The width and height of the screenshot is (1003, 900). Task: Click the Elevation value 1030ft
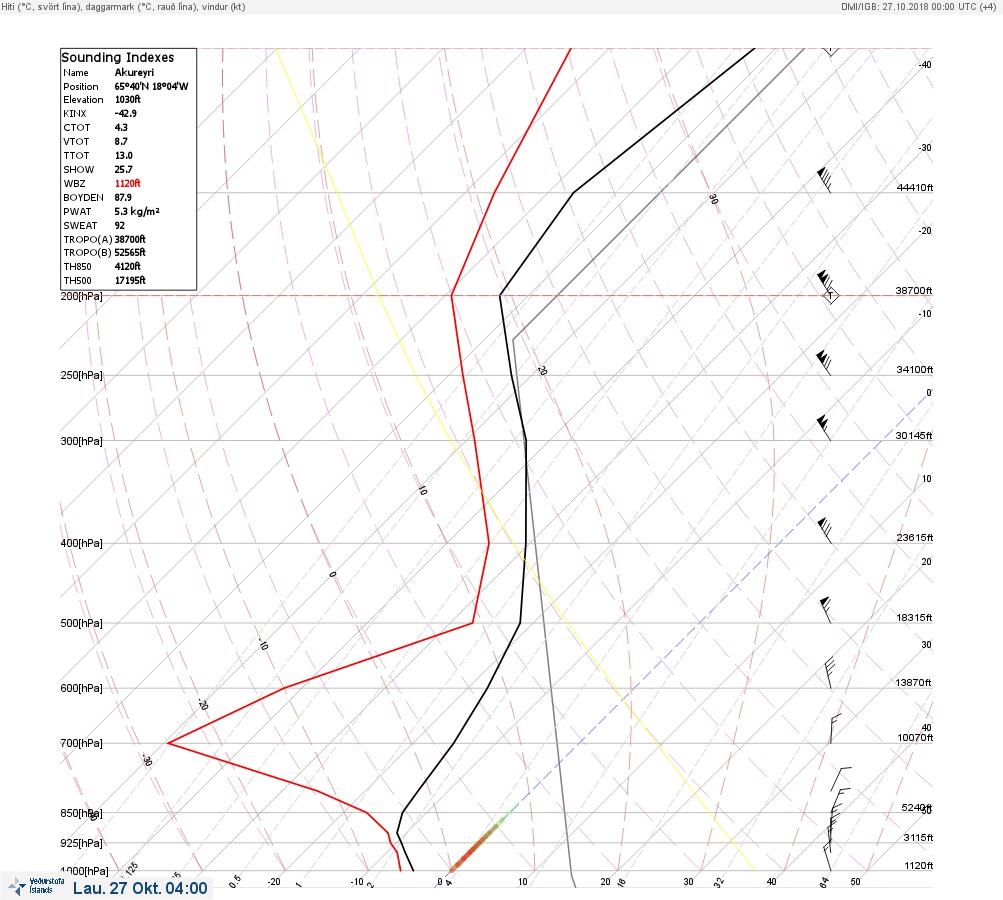pyautogui.click(x=128, y=99)
